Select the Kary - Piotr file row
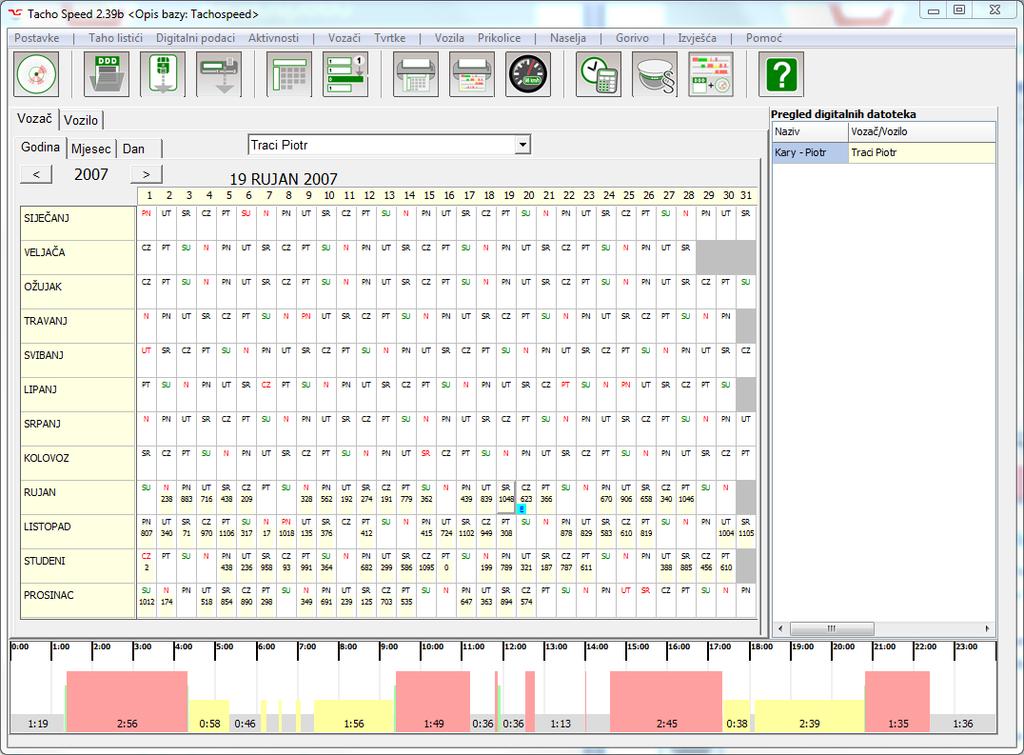The image size is (1024, 755). 810,152
